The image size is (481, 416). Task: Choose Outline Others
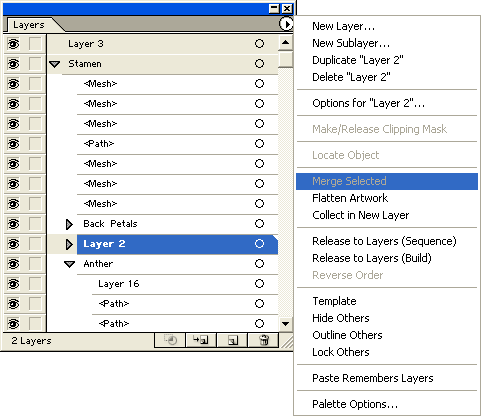tap(347, 335)
